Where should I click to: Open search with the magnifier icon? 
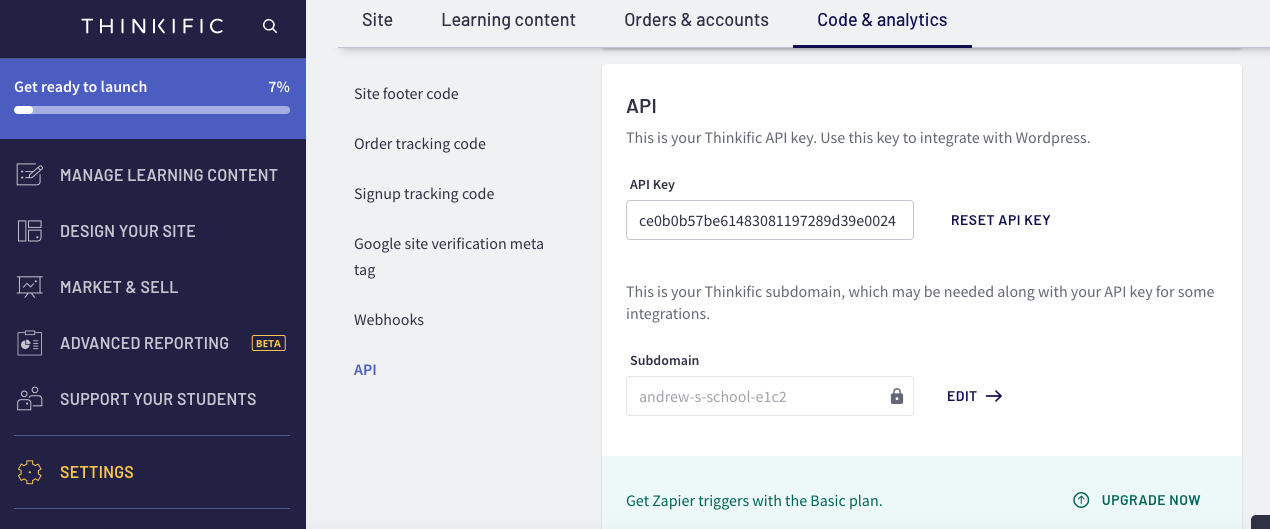(270, 26)
